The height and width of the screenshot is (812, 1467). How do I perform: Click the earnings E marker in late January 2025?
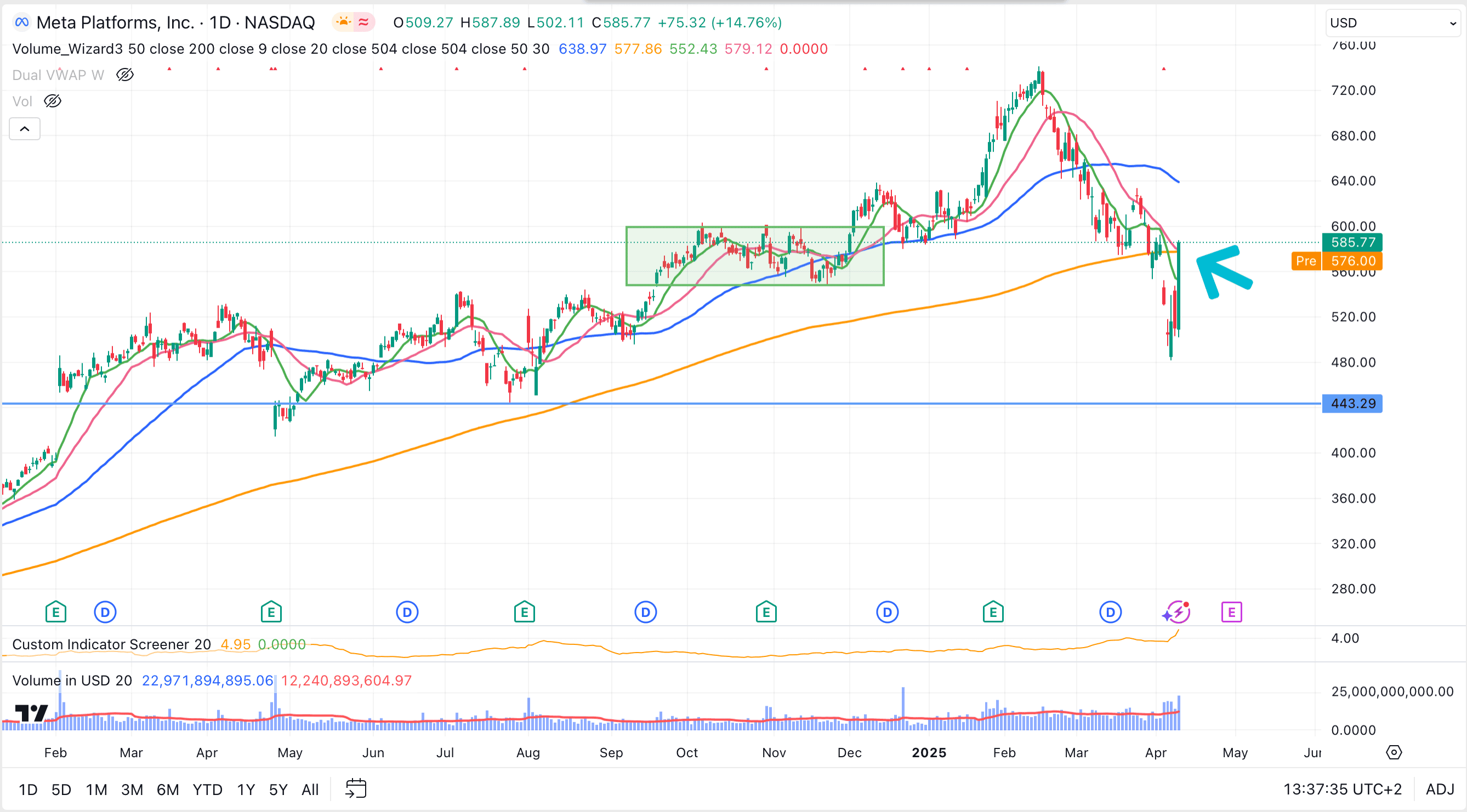coord(993,612)
